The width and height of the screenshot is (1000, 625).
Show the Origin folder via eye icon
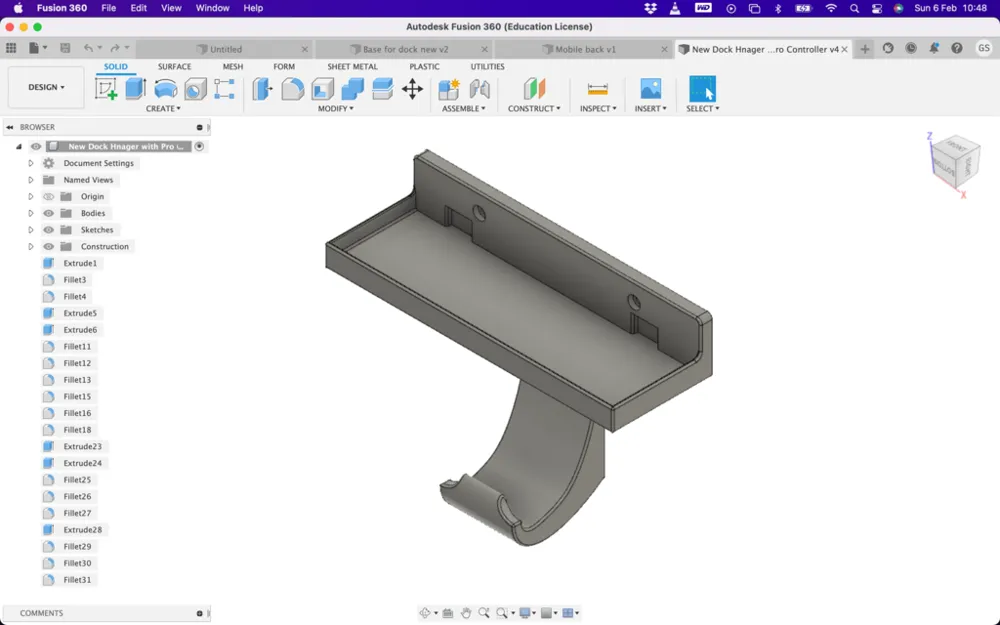click(x=48, y=197)
